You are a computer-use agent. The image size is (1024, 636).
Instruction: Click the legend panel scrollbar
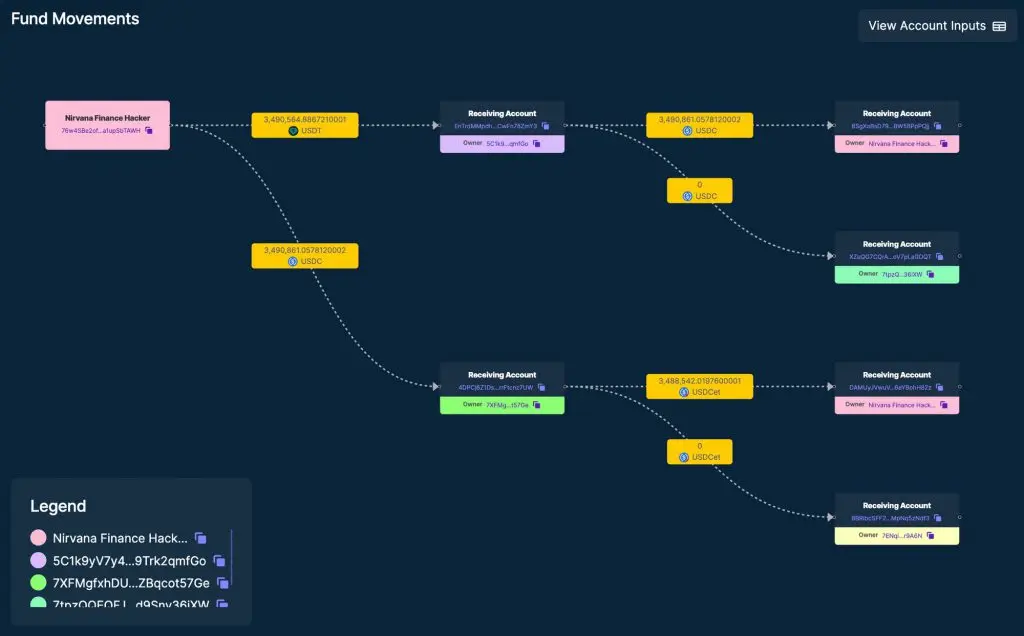coord(232,558)
